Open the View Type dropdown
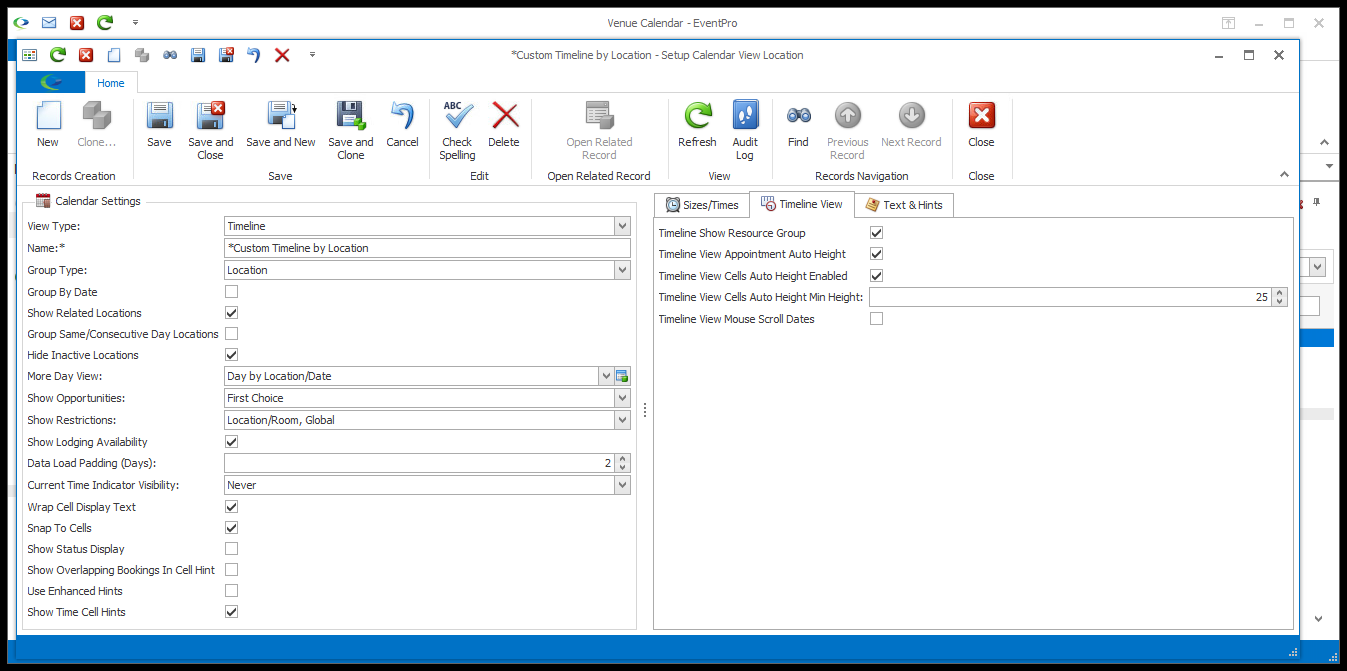Image resolution: width=1347 pixels, height=671 pixels. coord(622,227)
